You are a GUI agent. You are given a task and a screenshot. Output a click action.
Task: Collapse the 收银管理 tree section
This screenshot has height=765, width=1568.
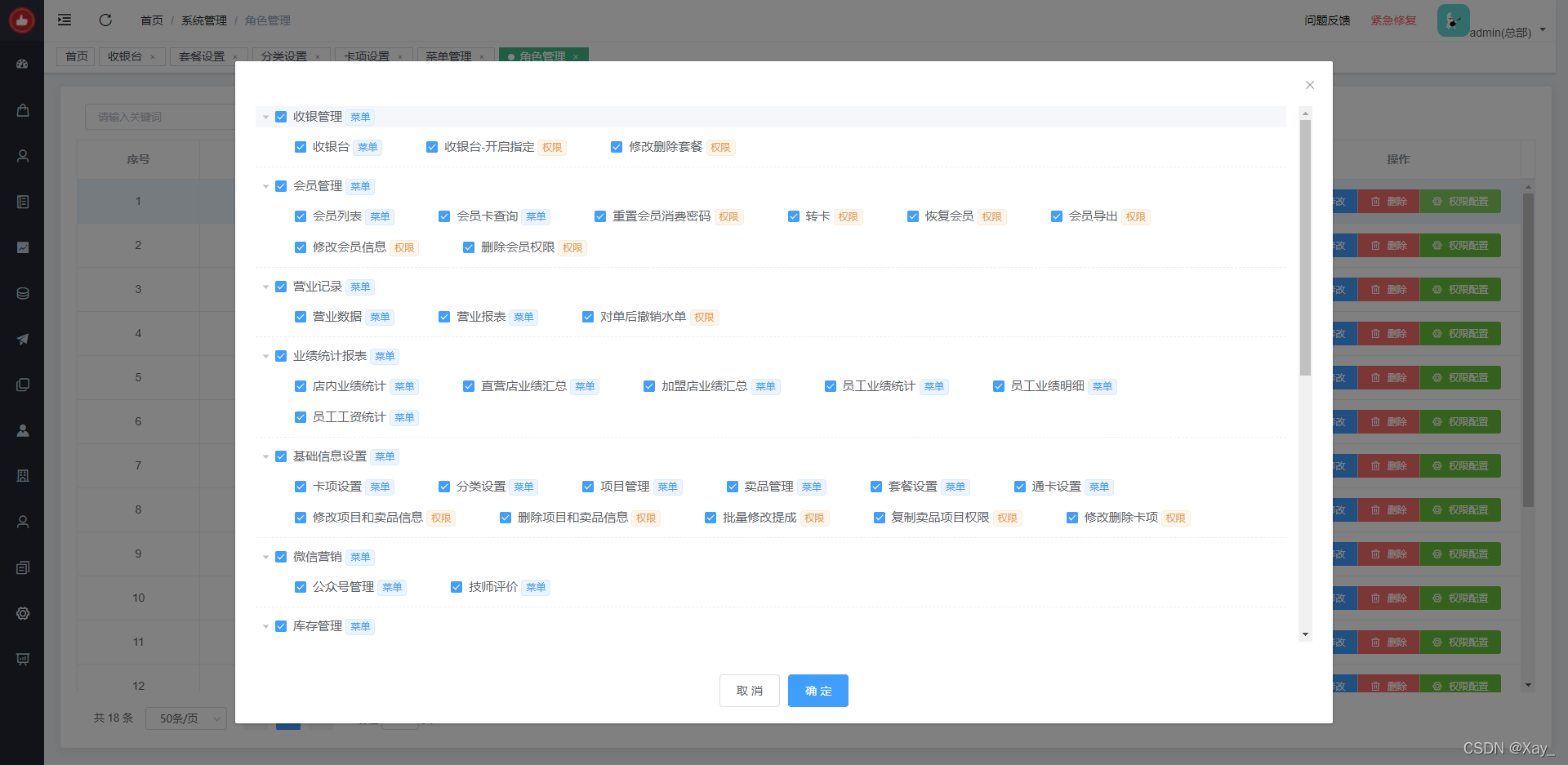pos(265,117)
